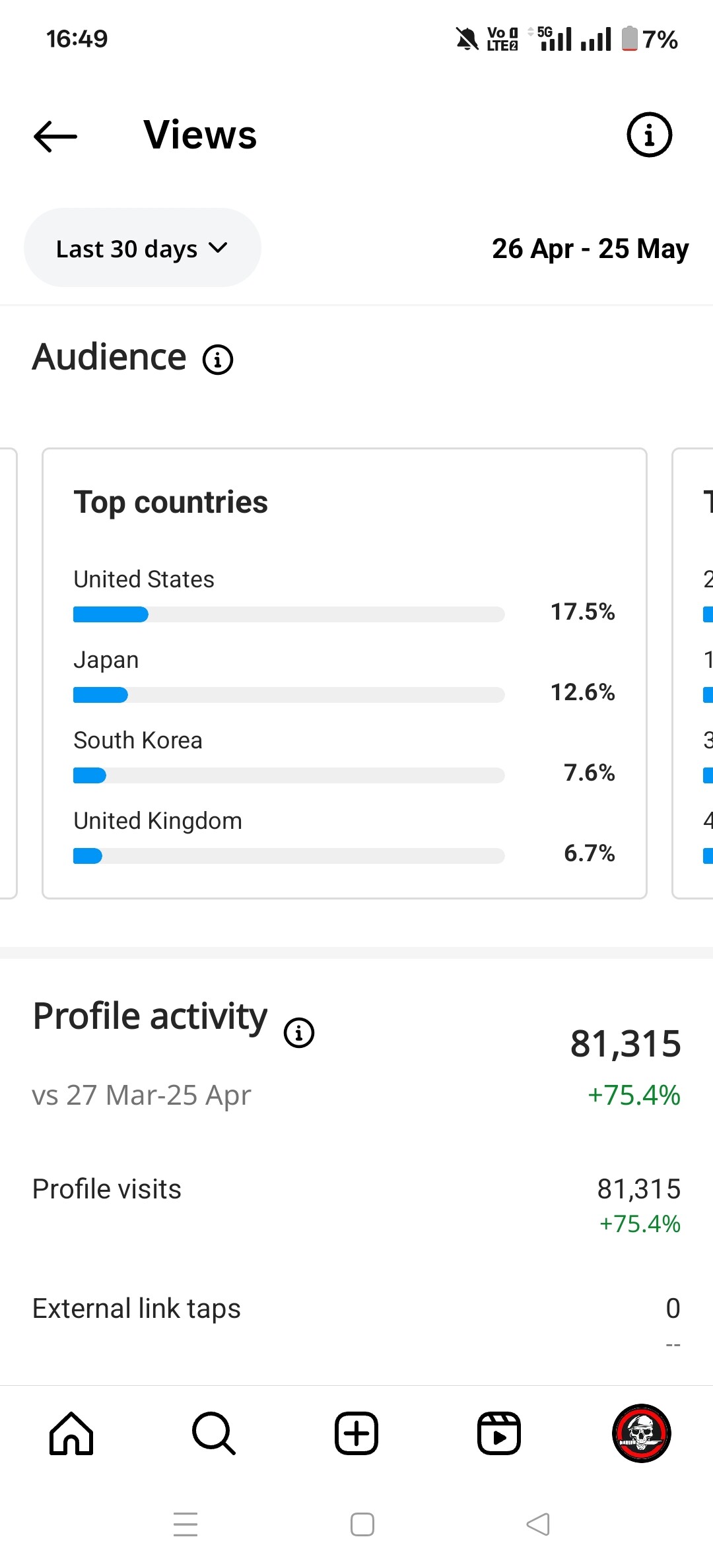The width and height of the screenshot is (713, 1568).
Task: Tap the chevron in Last 30 days
Action: coord(218,248)
